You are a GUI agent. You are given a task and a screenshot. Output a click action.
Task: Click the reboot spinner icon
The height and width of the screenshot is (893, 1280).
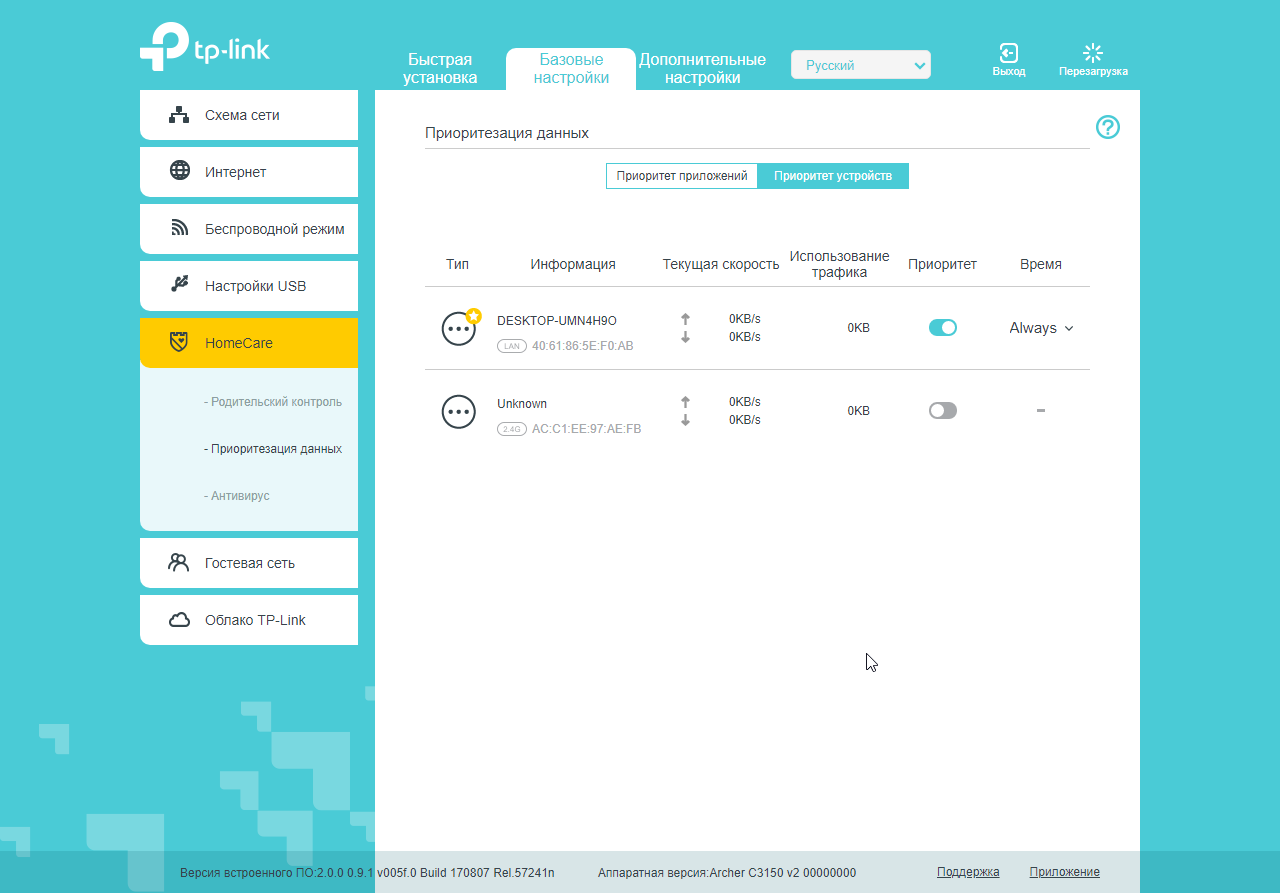tap(1093, 53)
